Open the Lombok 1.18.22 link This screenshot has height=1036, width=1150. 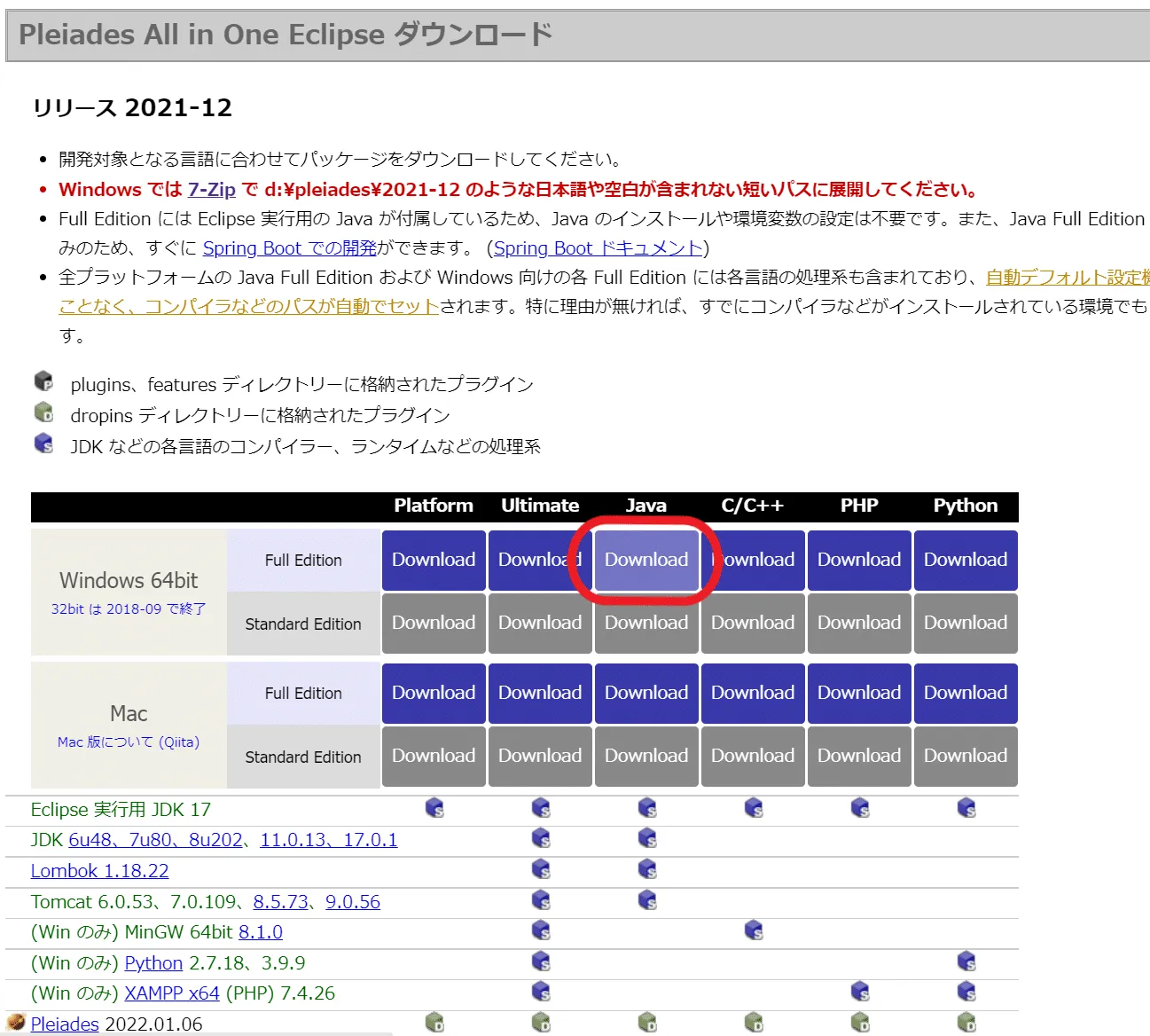(x=99, y=871)
